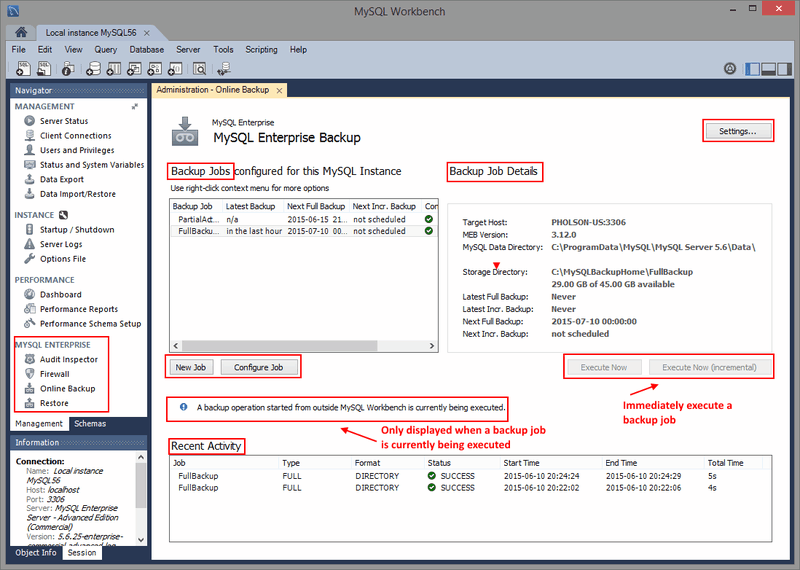
Task: Open the Edit menu
Action: [45, 49]
